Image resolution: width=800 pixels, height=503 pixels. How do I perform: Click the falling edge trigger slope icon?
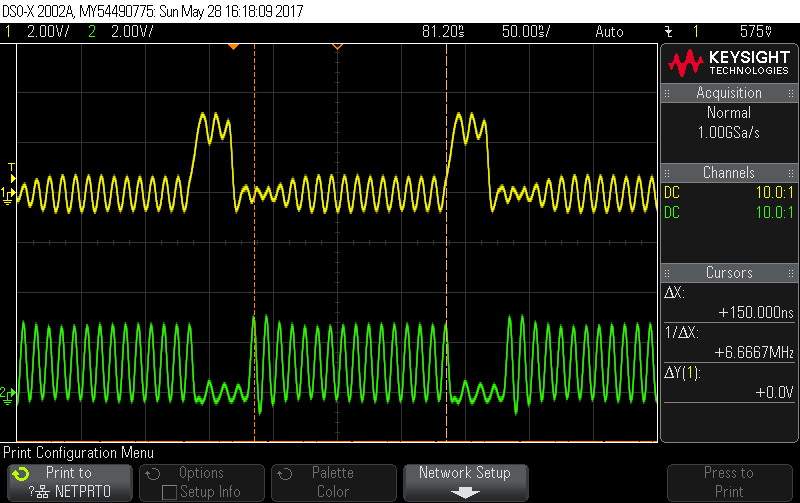pyautogui.click(x=669, y=32)
